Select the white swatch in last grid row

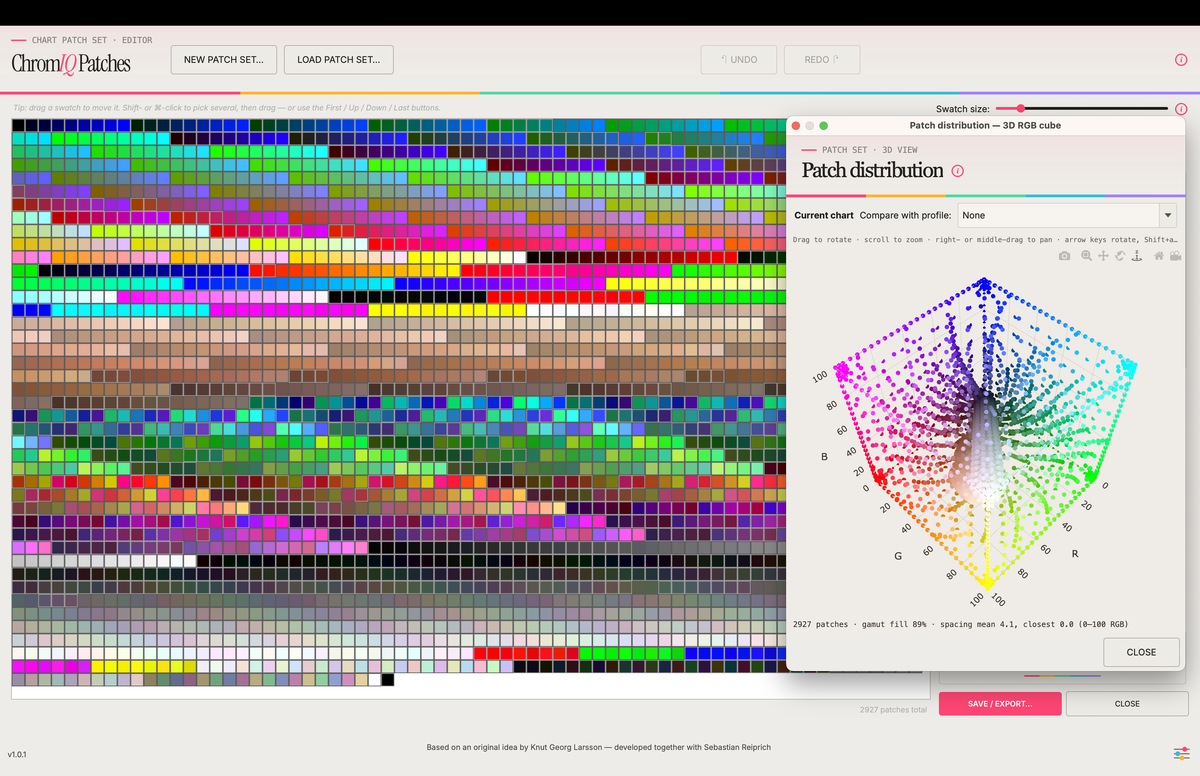pyautogui.click(x=375, y=680)
